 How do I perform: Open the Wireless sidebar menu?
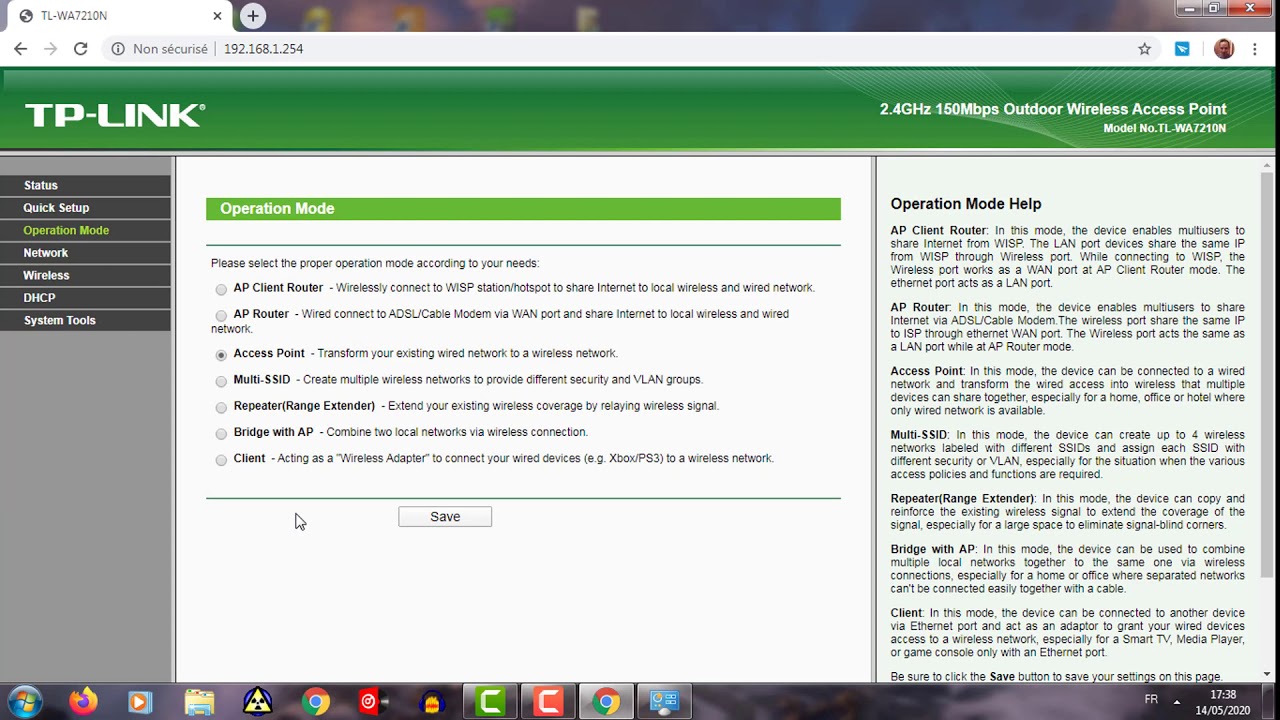click(85, 275)
